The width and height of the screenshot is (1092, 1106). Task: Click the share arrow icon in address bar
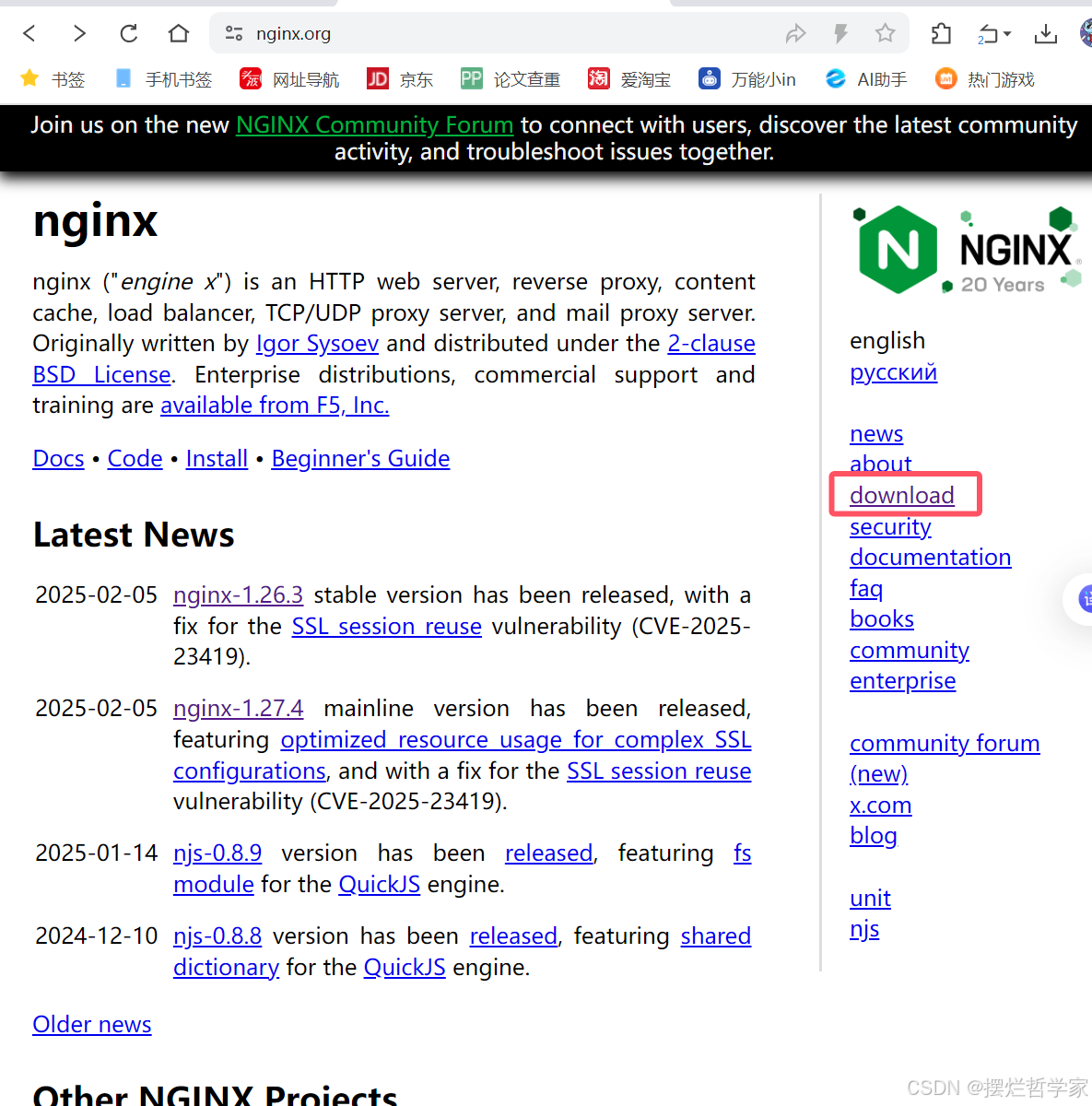[795, 34]
